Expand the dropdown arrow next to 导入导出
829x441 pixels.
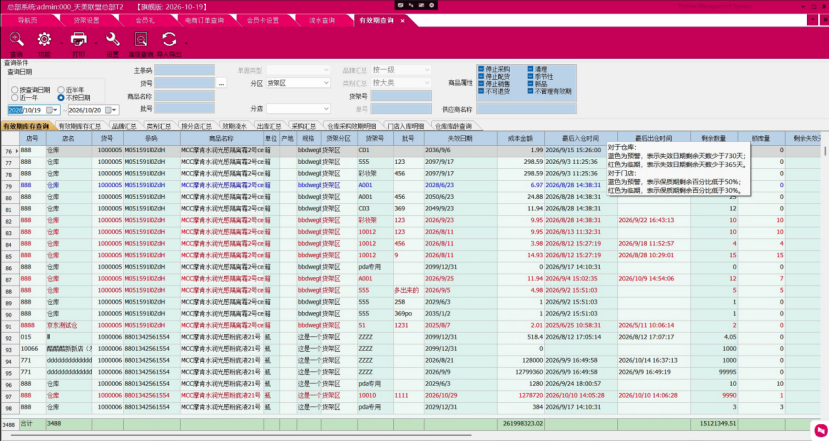(x=186, y=43)
